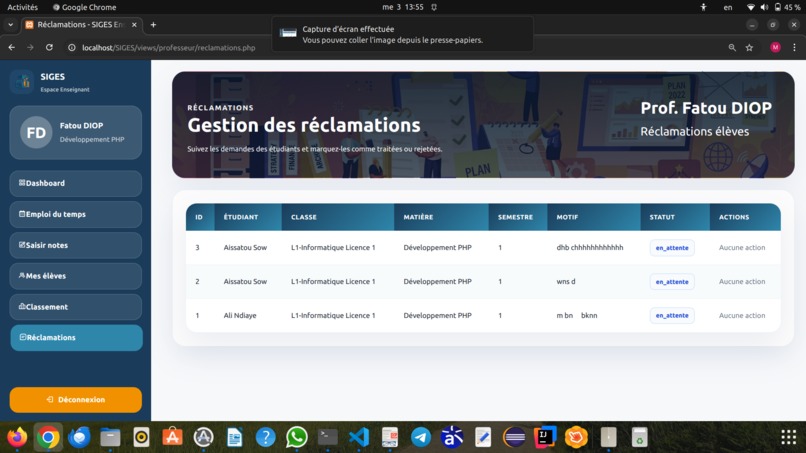The height and width of the screenshot is (453, 806).
Task: Open Files manager from dock
Action: [x=110, y=437]
